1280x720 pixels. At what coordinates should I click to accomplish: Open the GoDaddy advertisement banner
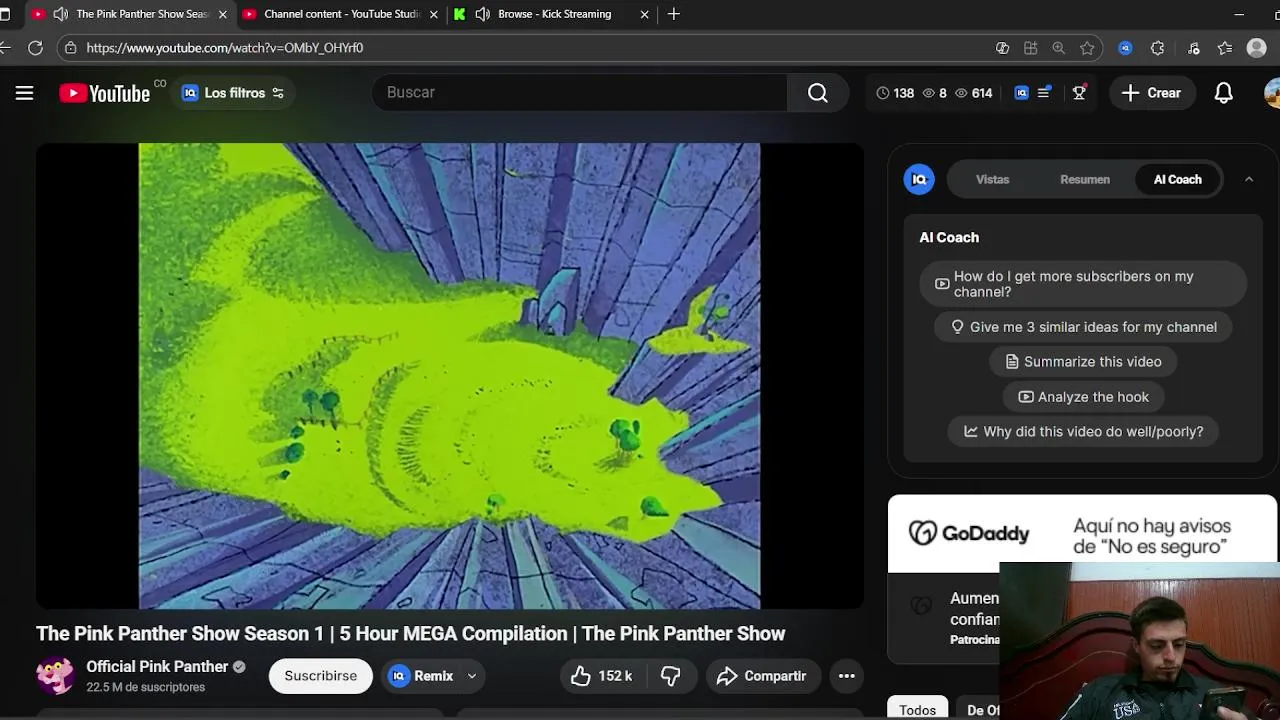point(1082,534)
